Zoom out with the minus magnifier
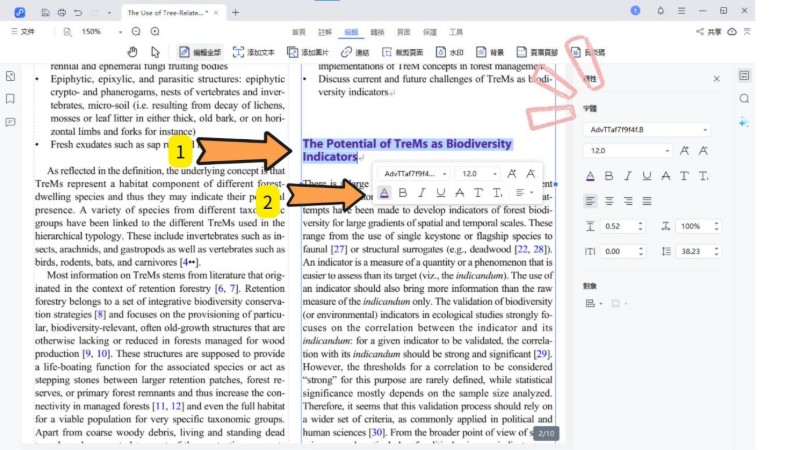This screenshot has height=450, width=800. click(x=136, y=32)
